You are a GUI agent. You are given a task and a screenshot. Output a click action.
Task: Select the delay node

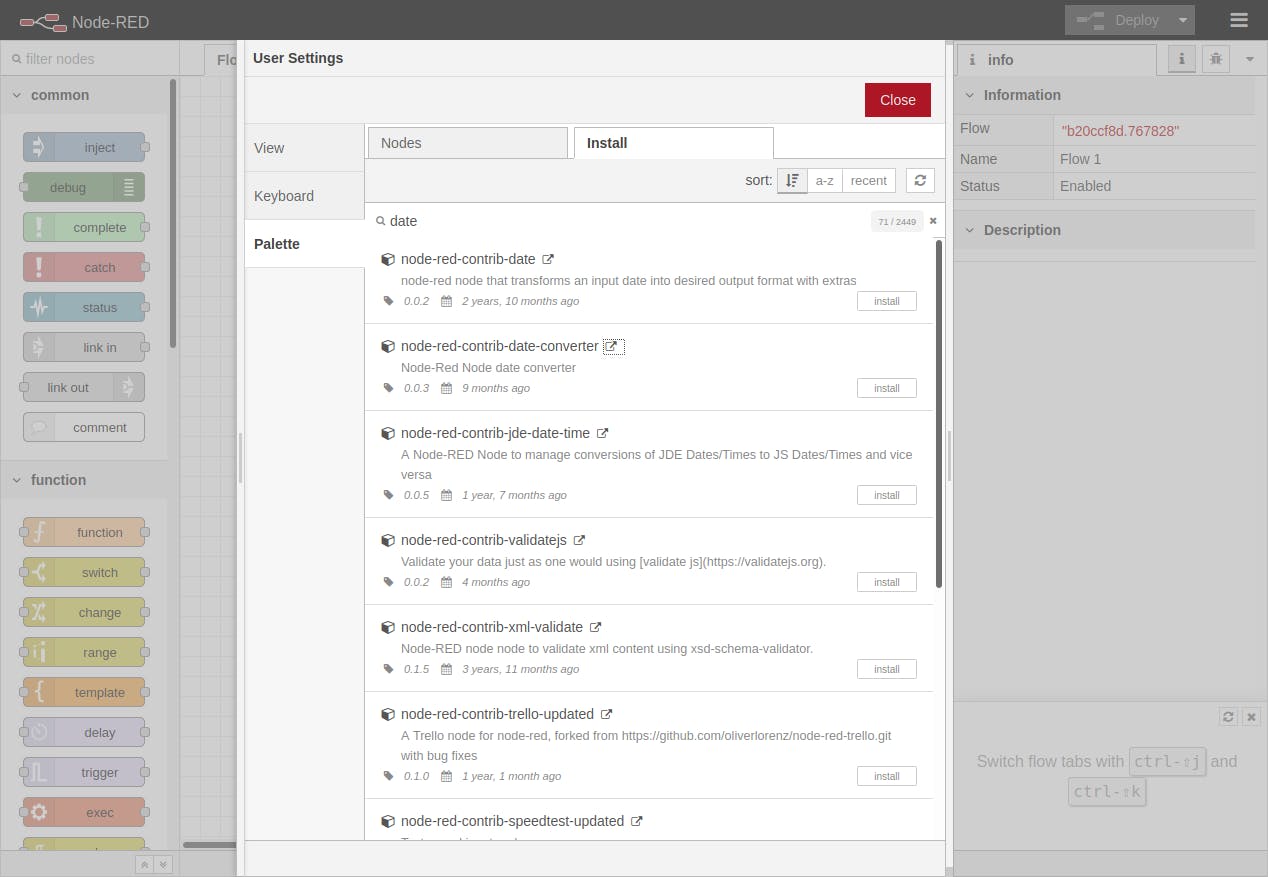tap(84, 732)
